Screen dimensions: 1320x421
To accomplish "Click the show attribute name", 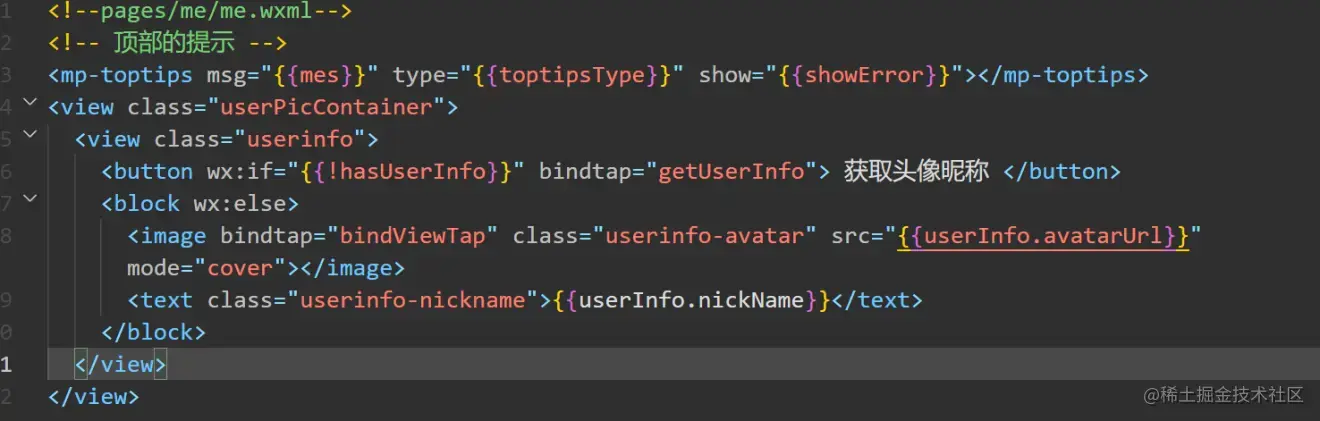I will pos(724,75).
